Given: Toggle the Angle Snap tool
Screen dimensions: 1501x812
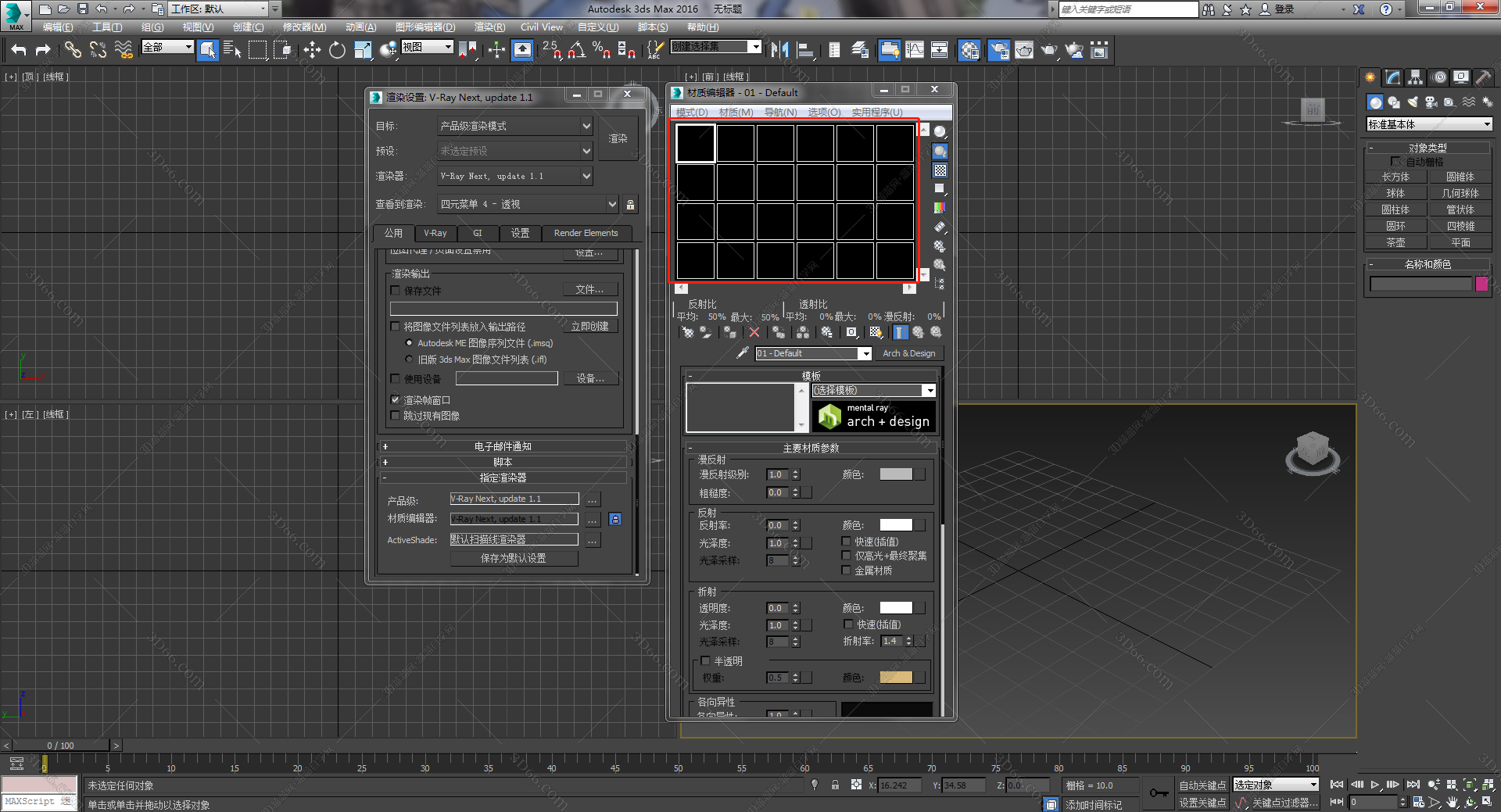Looking at the screenshot, I should (577, 51).
